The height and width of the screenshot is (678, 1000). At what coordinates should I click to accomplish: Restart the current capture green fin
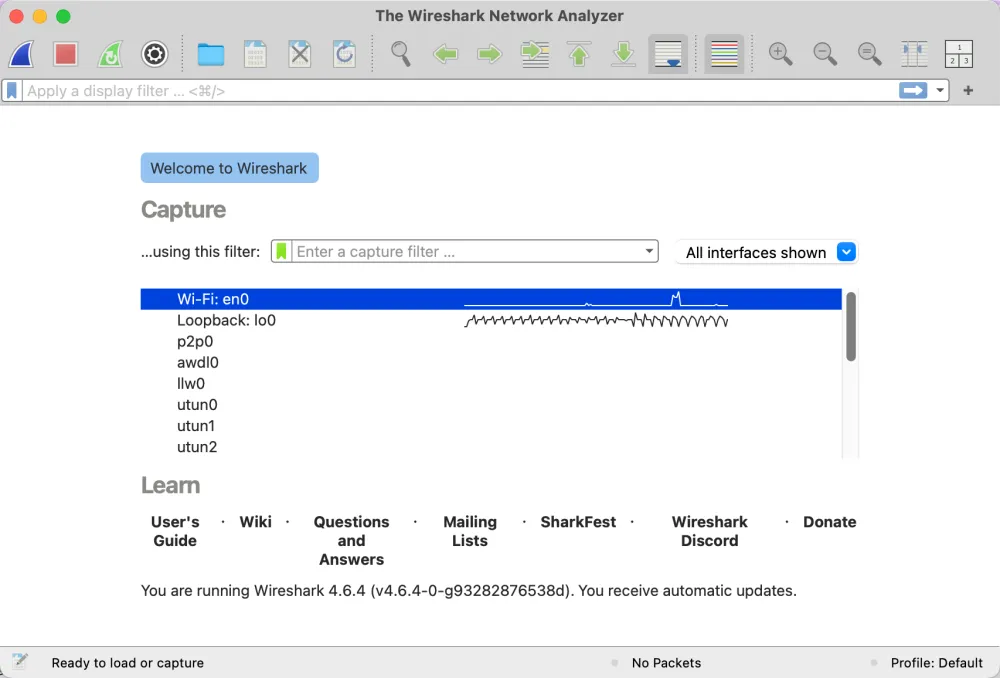(x=110, y=54)
